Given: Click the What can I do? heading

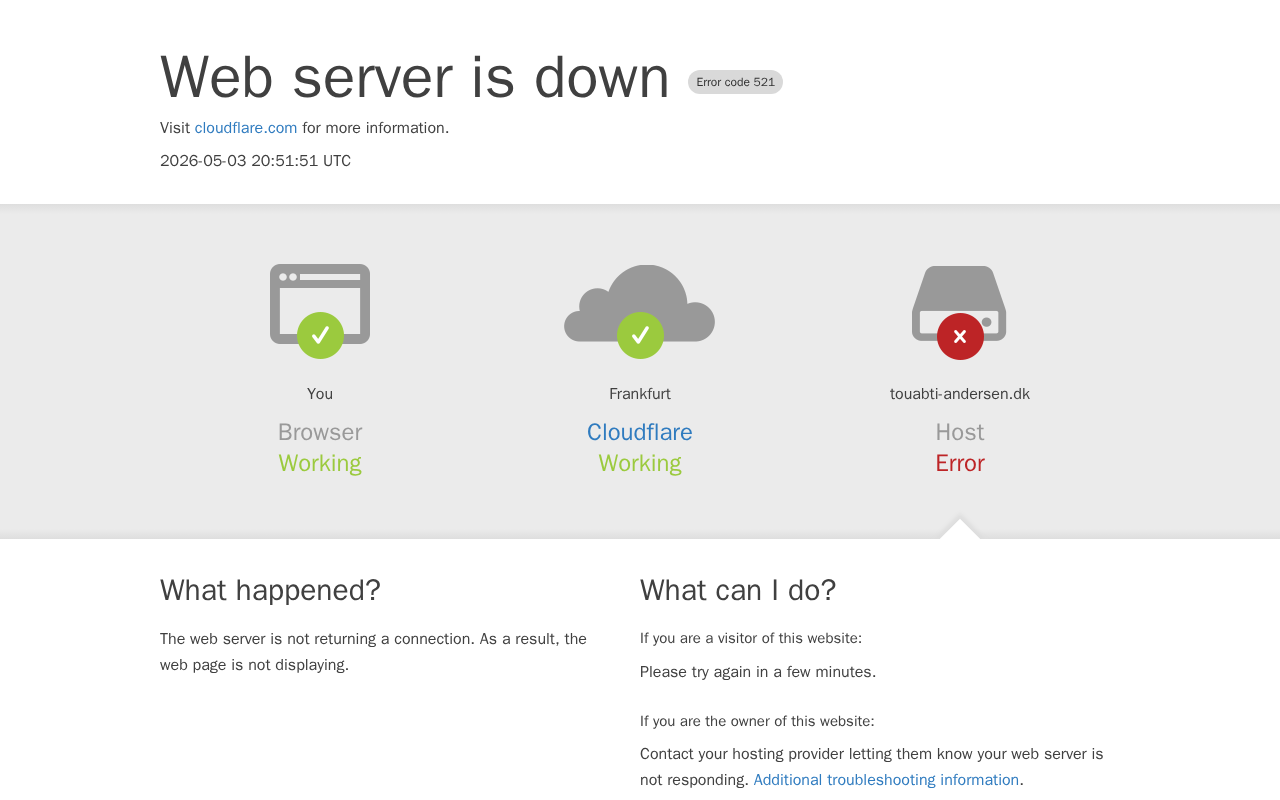Looking at the screenshot, I should click(x=738, y=590).
